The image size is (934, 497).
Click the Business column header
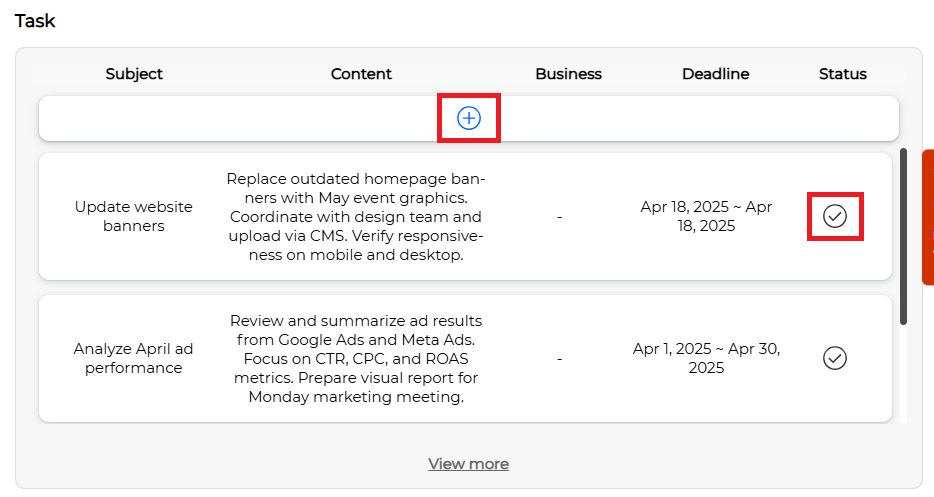point(568,74)
